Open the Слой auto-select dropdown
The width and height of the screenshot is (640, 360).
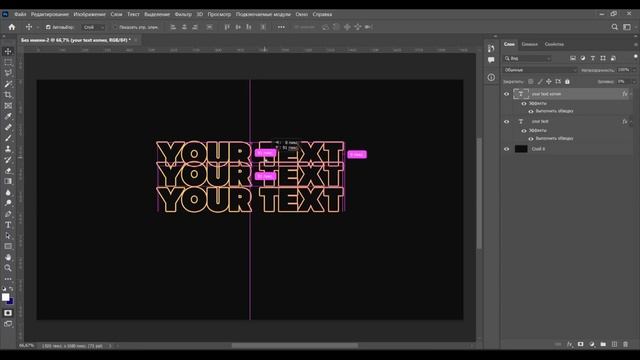click(93, 27)
